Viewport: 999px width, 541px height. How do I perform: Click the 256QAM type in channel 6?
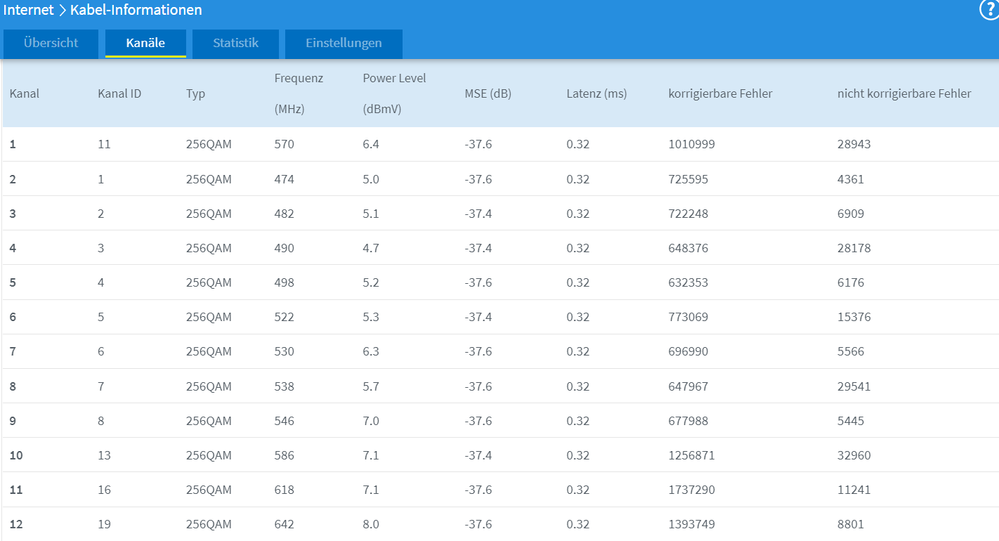[208, 317]
